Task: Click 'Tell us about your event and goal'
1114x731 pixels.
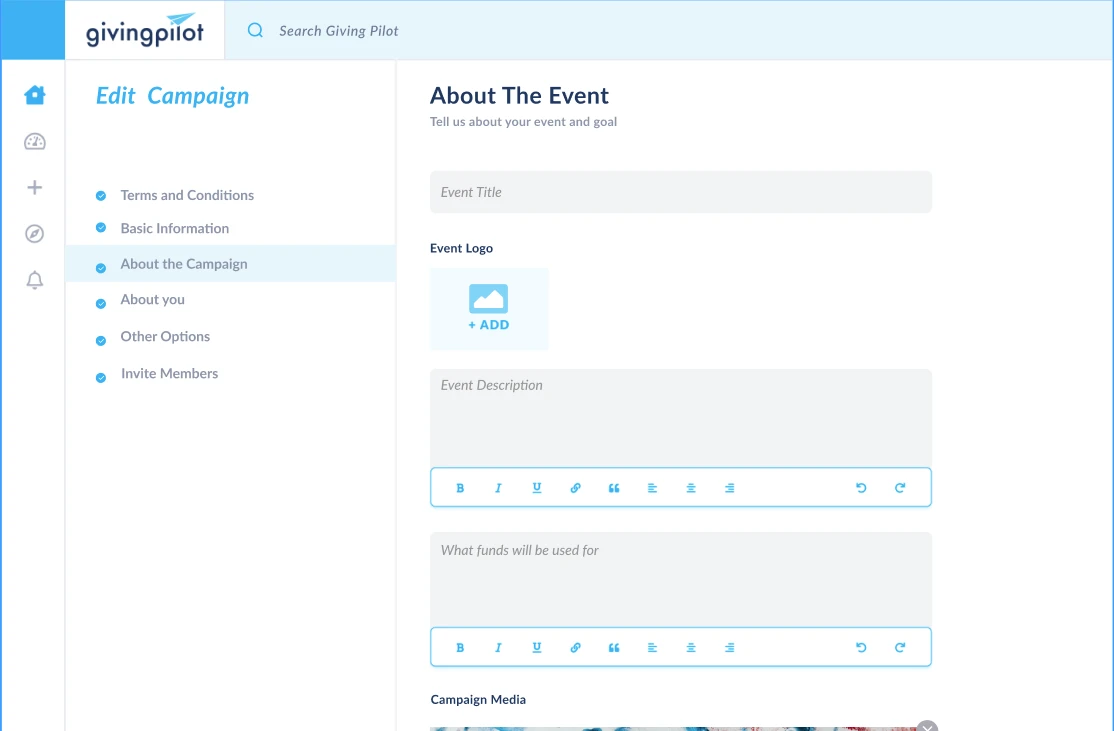Action: (524, 121)
